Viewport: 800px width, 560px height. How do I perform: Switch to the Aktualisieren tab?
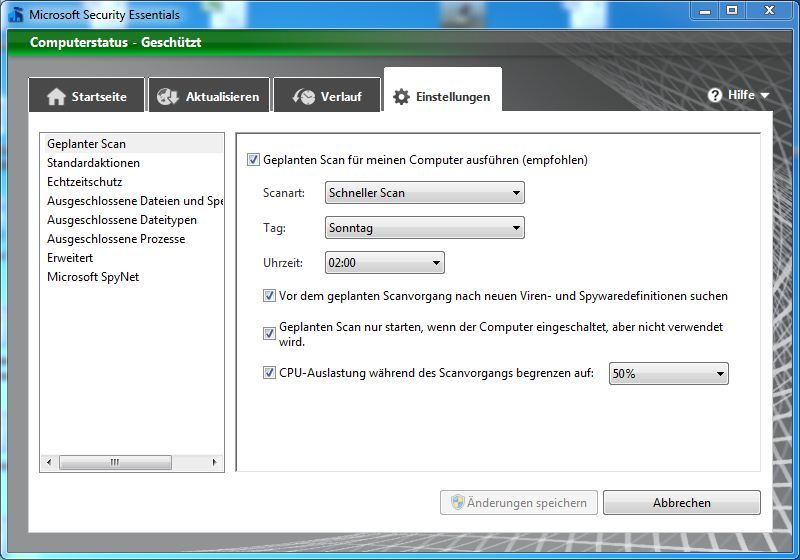tap(209, 94)
